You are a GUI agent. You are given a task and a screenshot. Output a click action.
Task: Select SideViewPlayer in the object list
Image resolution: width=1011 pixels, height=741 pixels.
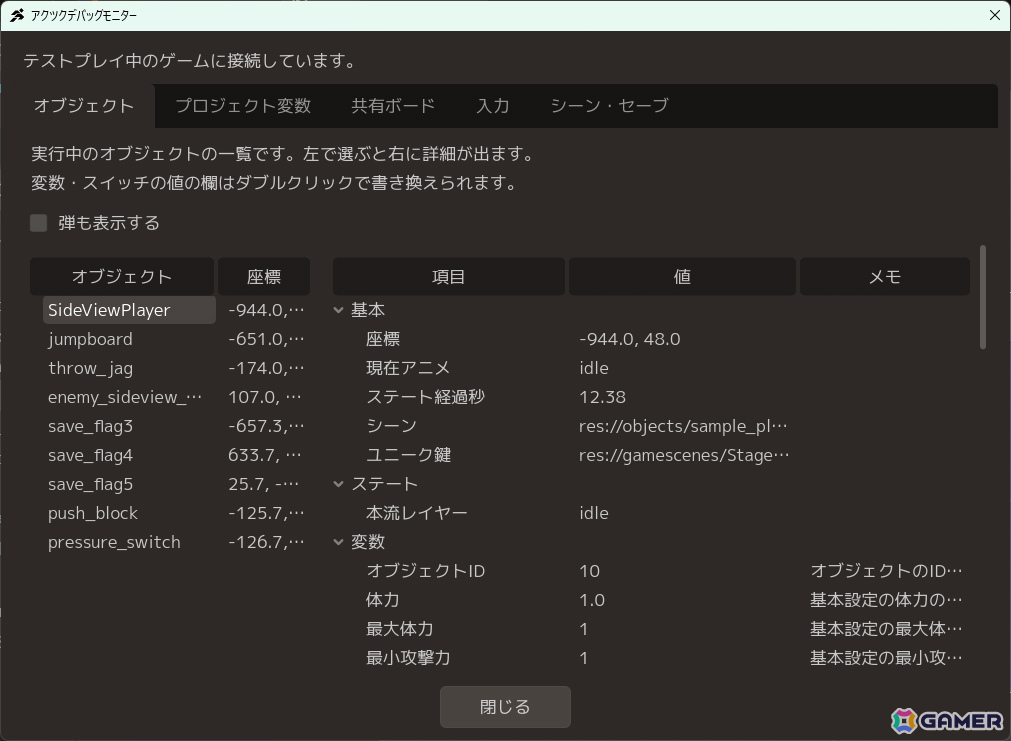pyautogui.click(x=129, y=310)
